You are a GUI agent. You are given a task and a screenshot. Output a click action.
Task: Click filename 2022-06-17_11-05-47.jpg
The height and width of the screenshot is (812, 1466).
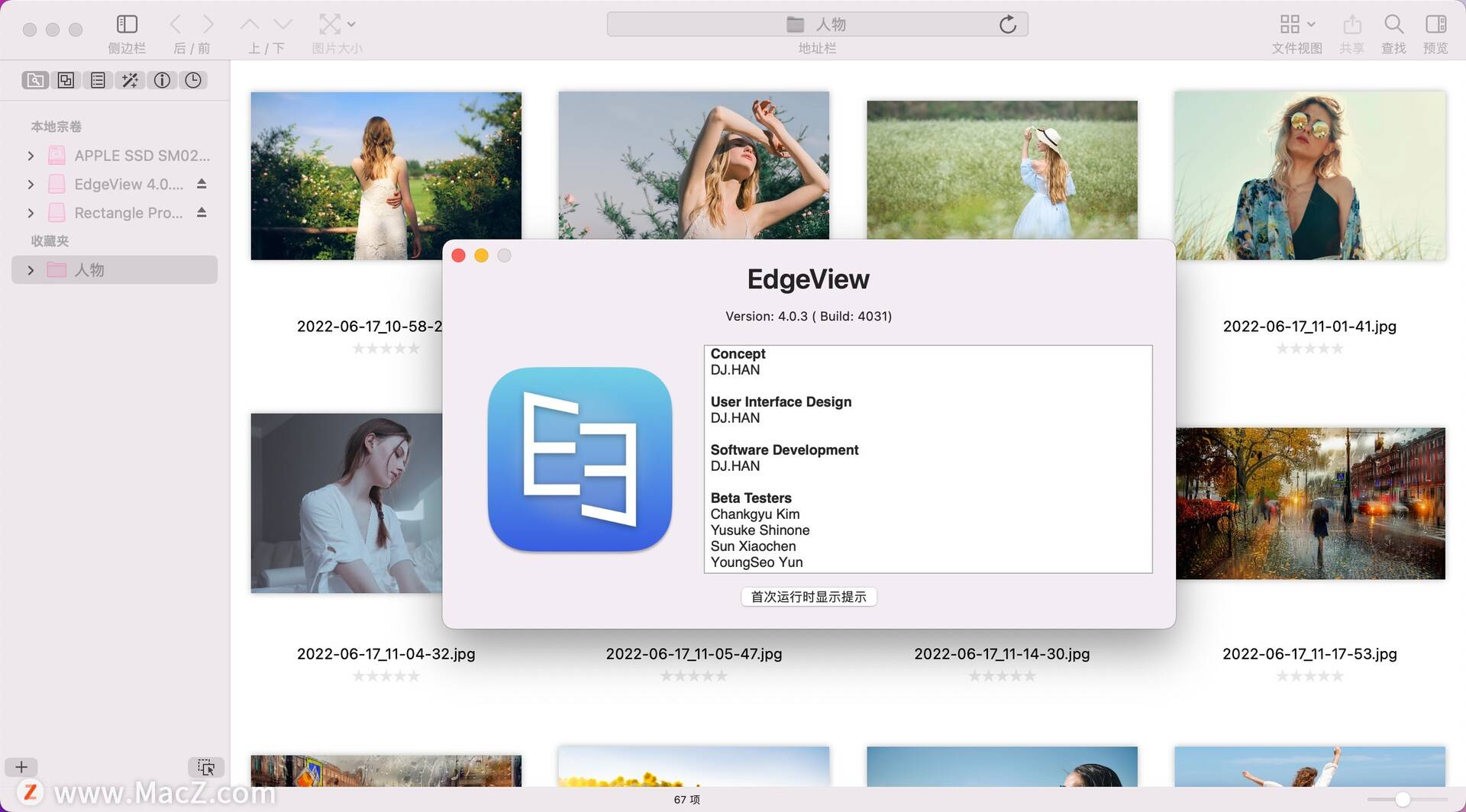coord(693,654)
